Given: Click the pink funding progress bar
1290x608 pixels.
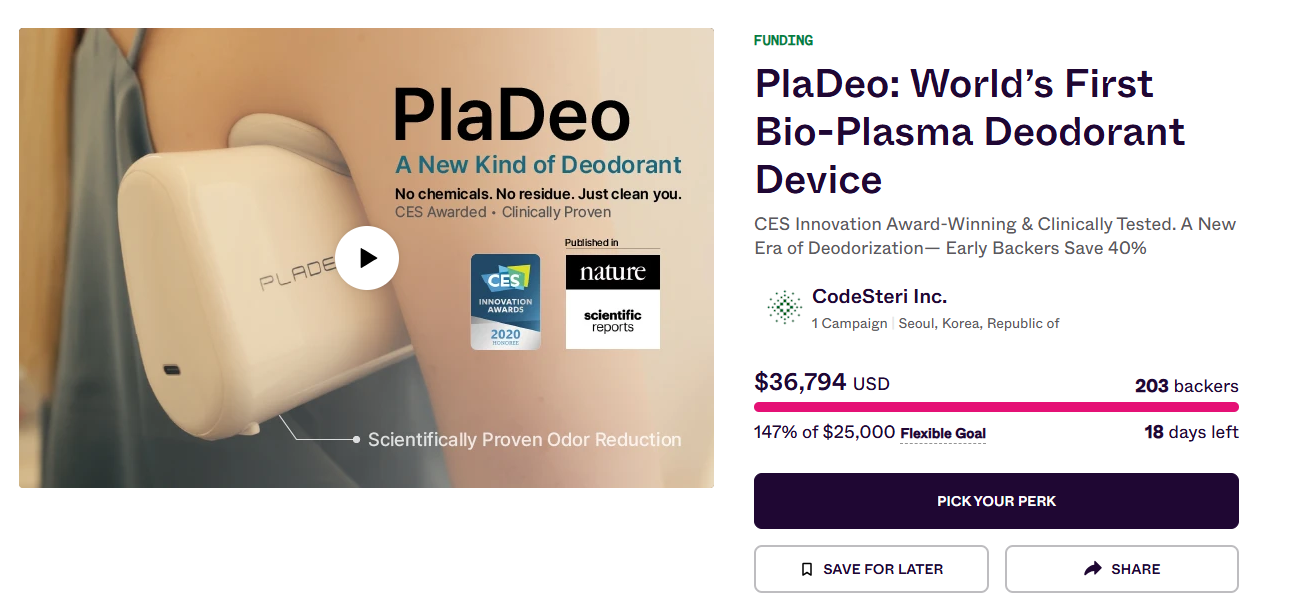Looking at the screenshot, I should [x=996, y=407].
